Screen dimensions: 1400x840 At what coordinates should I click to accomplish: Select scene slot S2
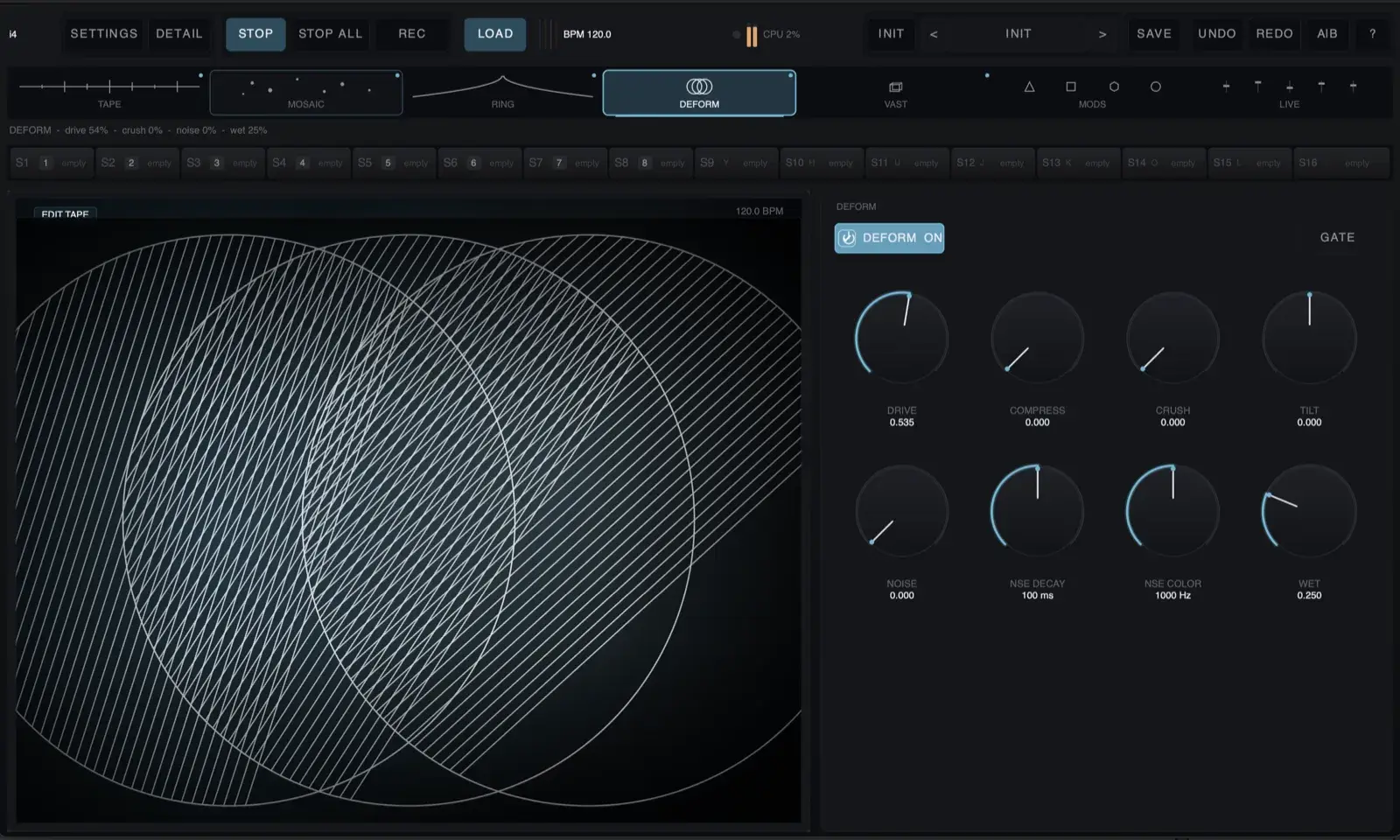pyautogui.click(x=137, y=163)
